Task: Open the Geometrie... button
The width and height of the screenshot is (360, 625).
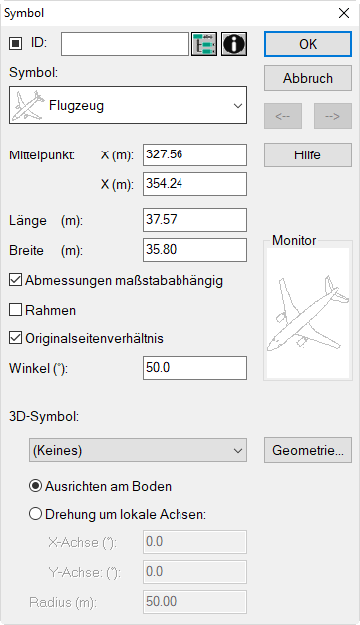Action: pos(308,450)
